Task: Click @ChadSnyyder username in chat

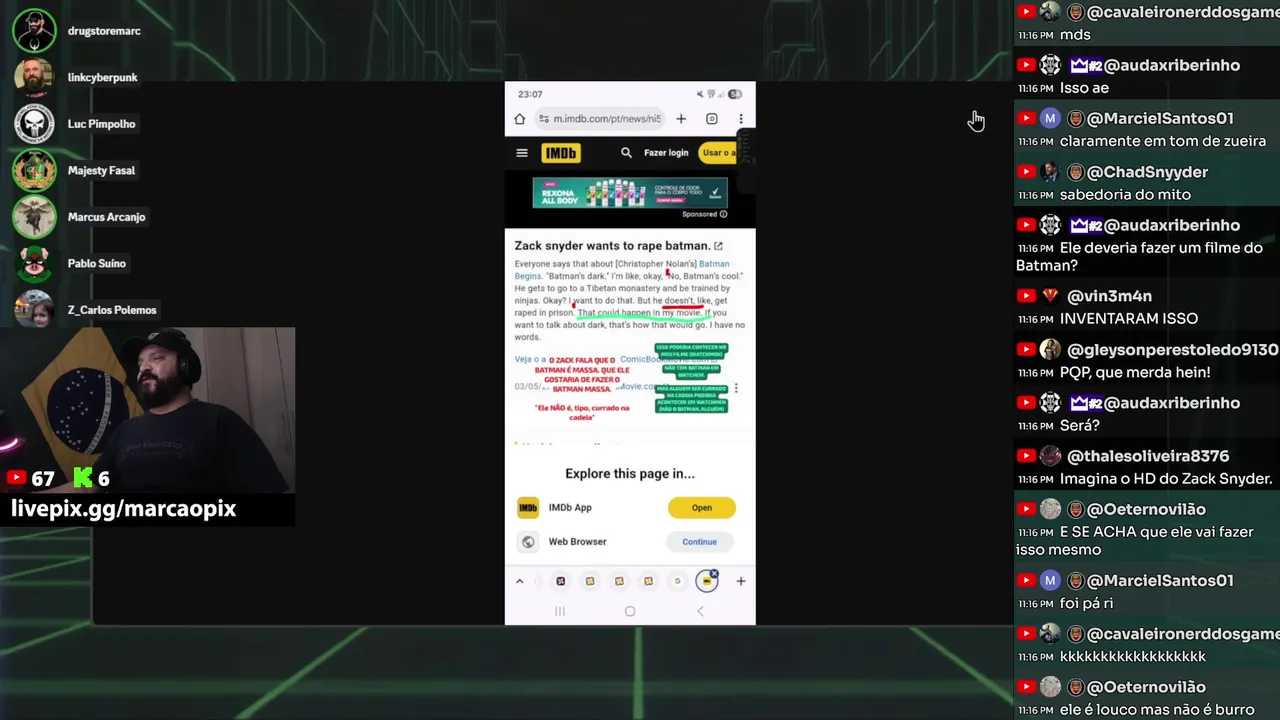Action: [1148, 172]
